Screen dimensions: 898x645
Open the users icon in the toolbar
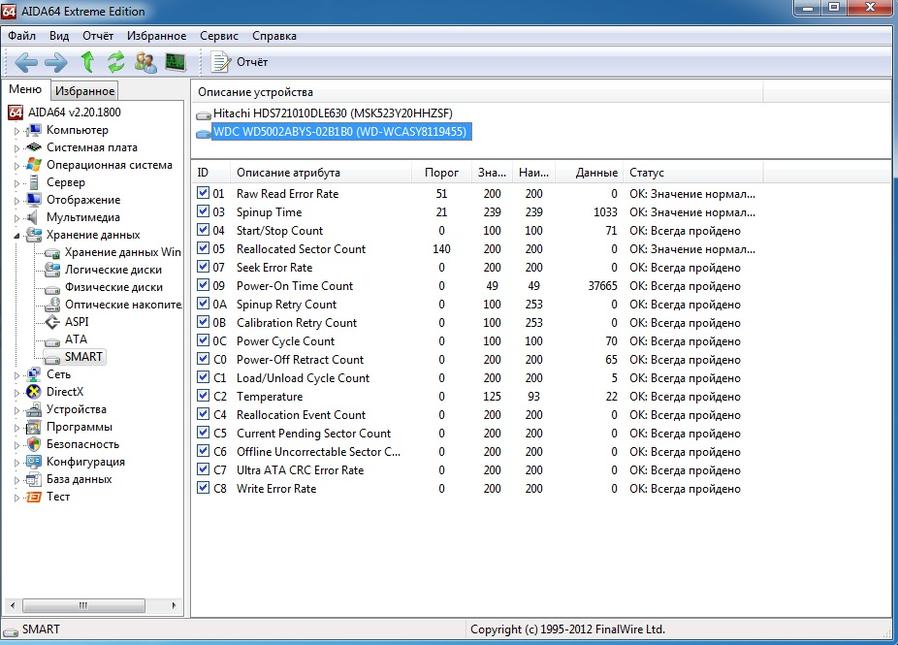point(146,62)
